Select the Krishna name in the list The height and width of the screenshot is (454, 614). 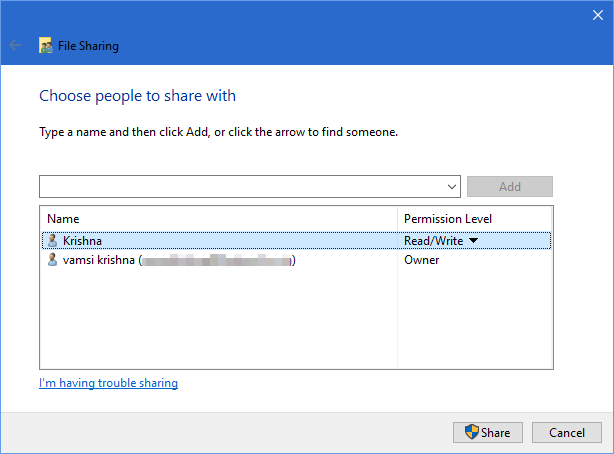pos(82,240)
